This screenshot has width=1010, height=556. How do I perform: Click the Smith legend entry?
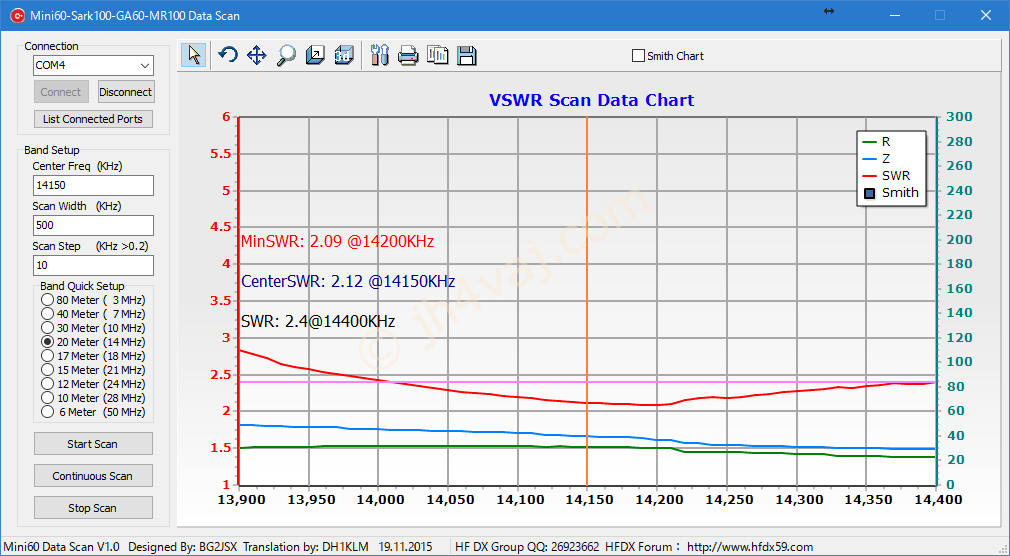click(x=891, y=193)
